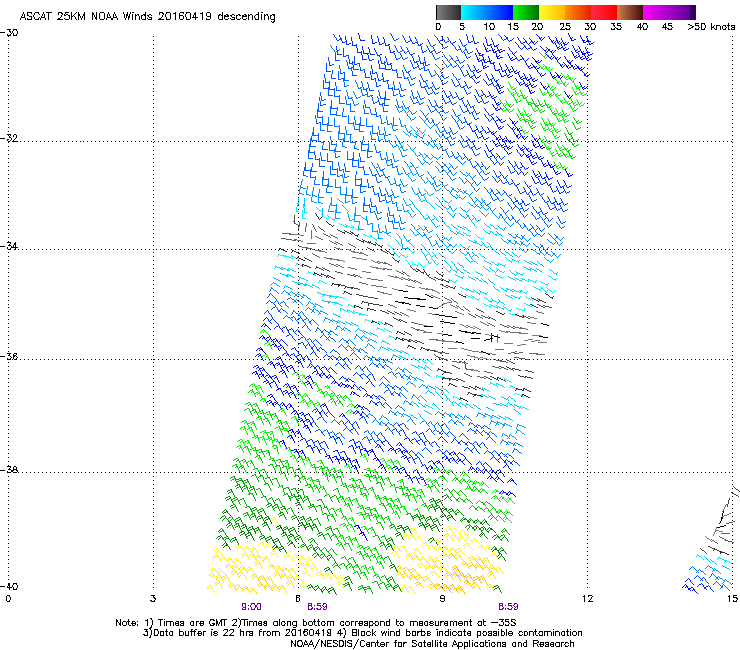Click the '-40' latitude axis label
The image size is (740, 650).
click(9, 586)
